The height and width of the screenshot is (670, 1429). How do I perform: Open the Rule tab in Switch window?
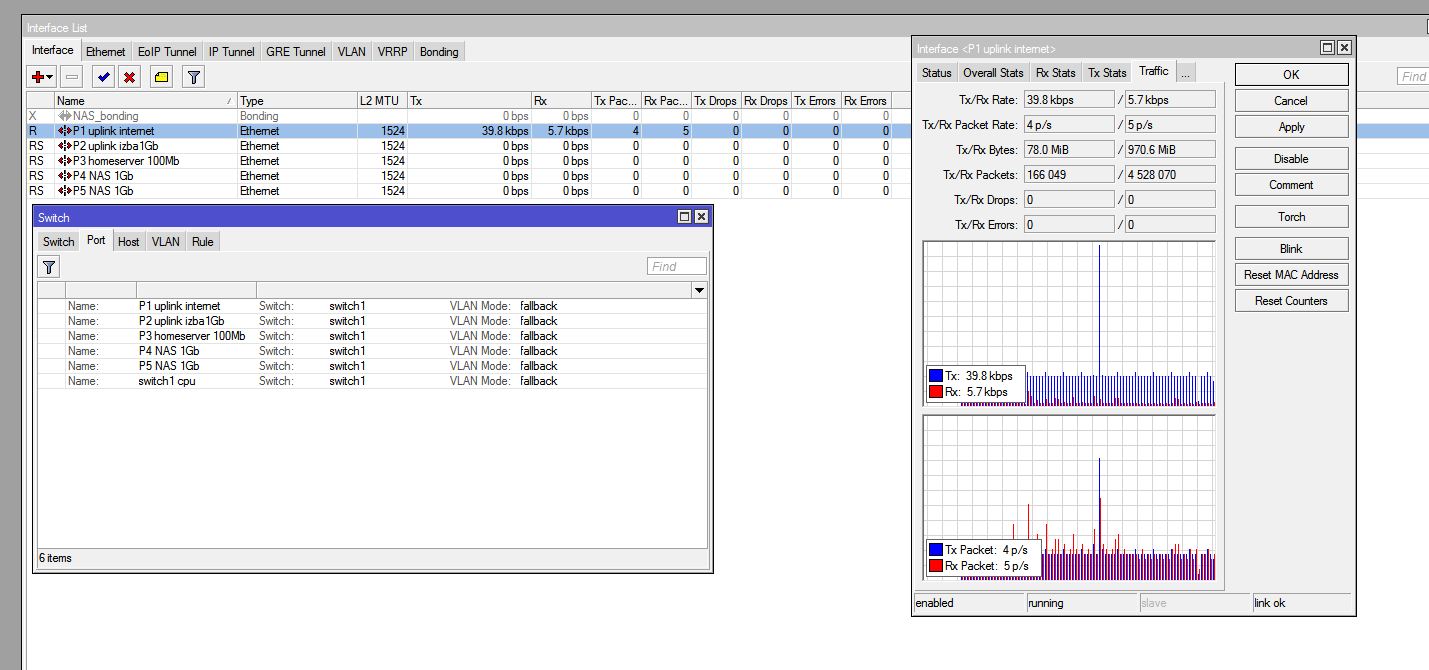point(203,241)
